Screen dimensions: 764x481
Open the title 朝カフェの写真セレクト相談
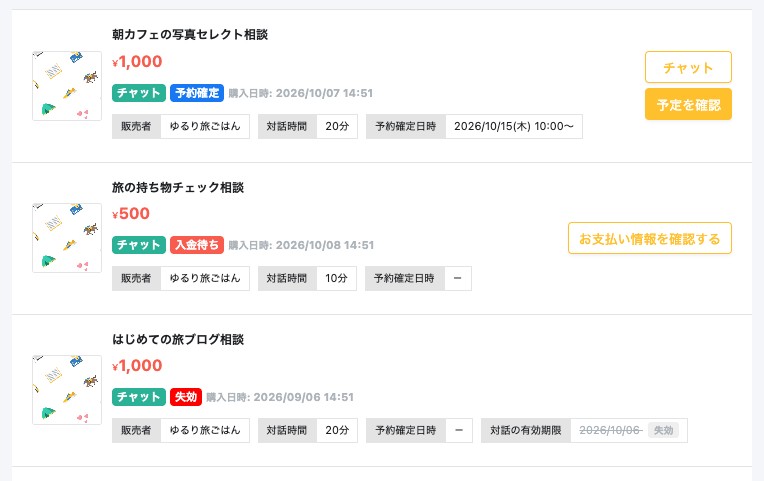tap(190, 35)
